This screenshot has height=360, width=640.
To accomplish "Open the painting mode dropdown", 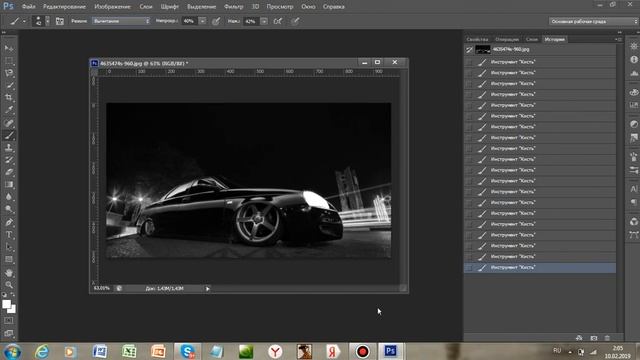I will [x=121, y=21].
